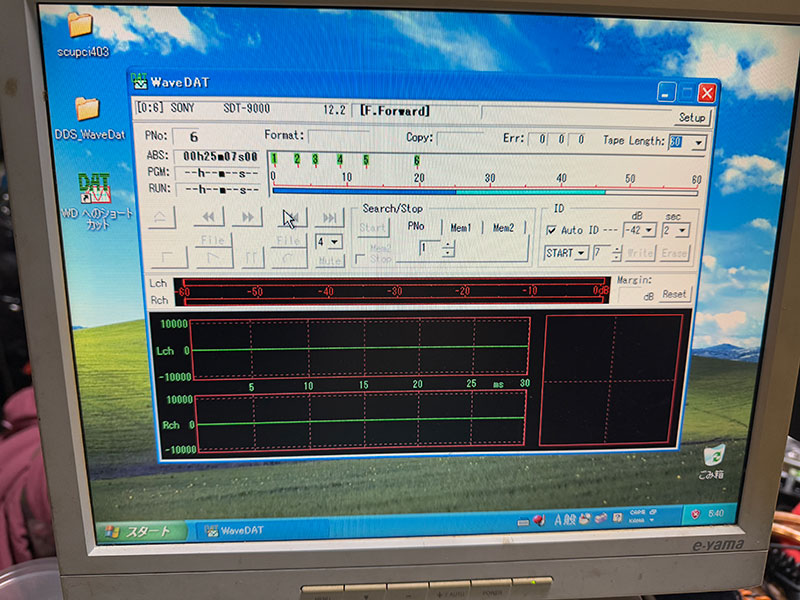The width and height of the screenshot is (800, 600).
Task: Click the Lch/Rch level meter
Action: tap(392, 292)
